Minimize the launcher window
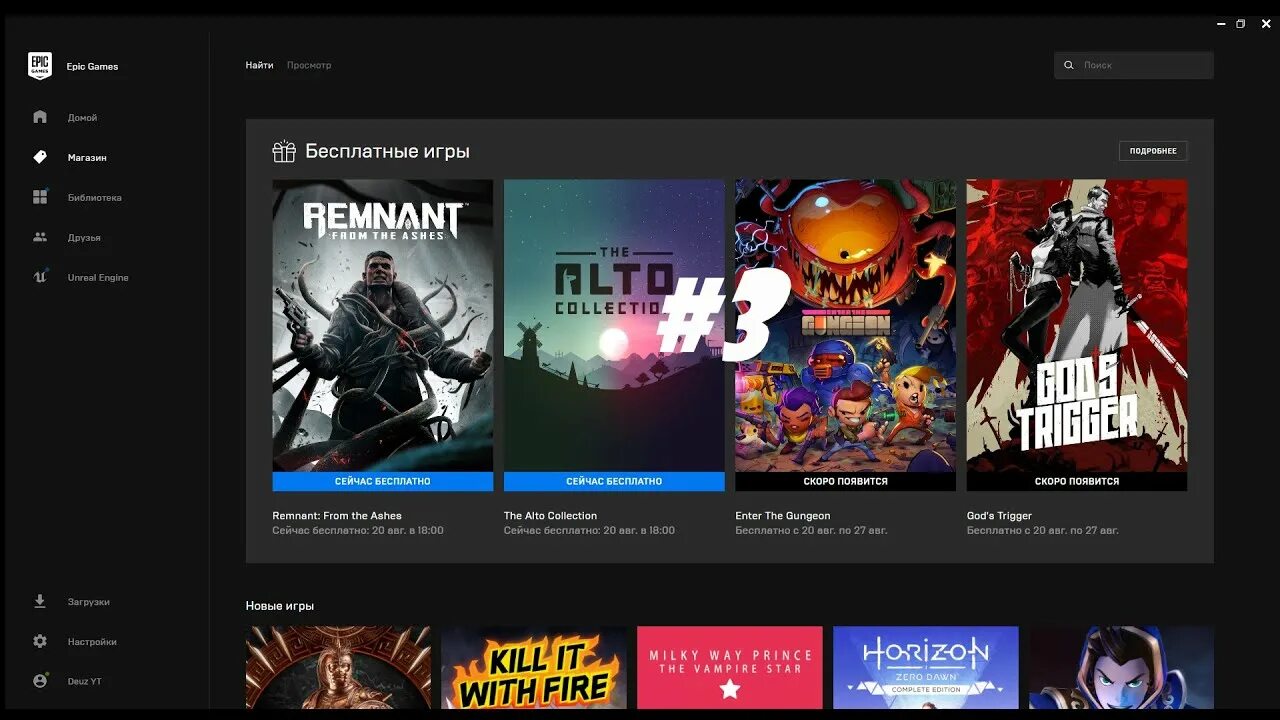 click(1221, 23)
